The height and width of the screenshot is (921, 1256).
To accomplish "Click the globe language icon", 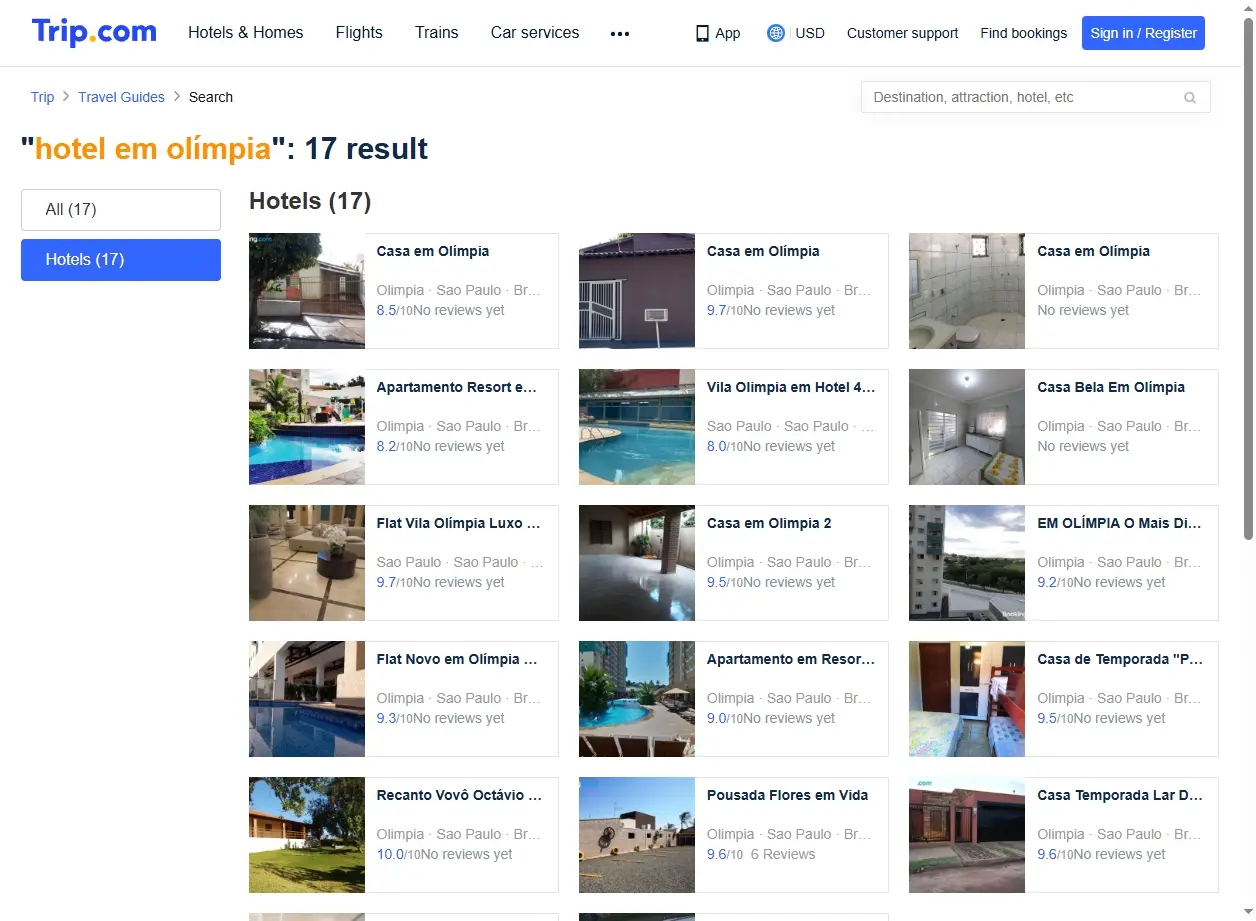I will pyautogui.click(x=776, y=33).
